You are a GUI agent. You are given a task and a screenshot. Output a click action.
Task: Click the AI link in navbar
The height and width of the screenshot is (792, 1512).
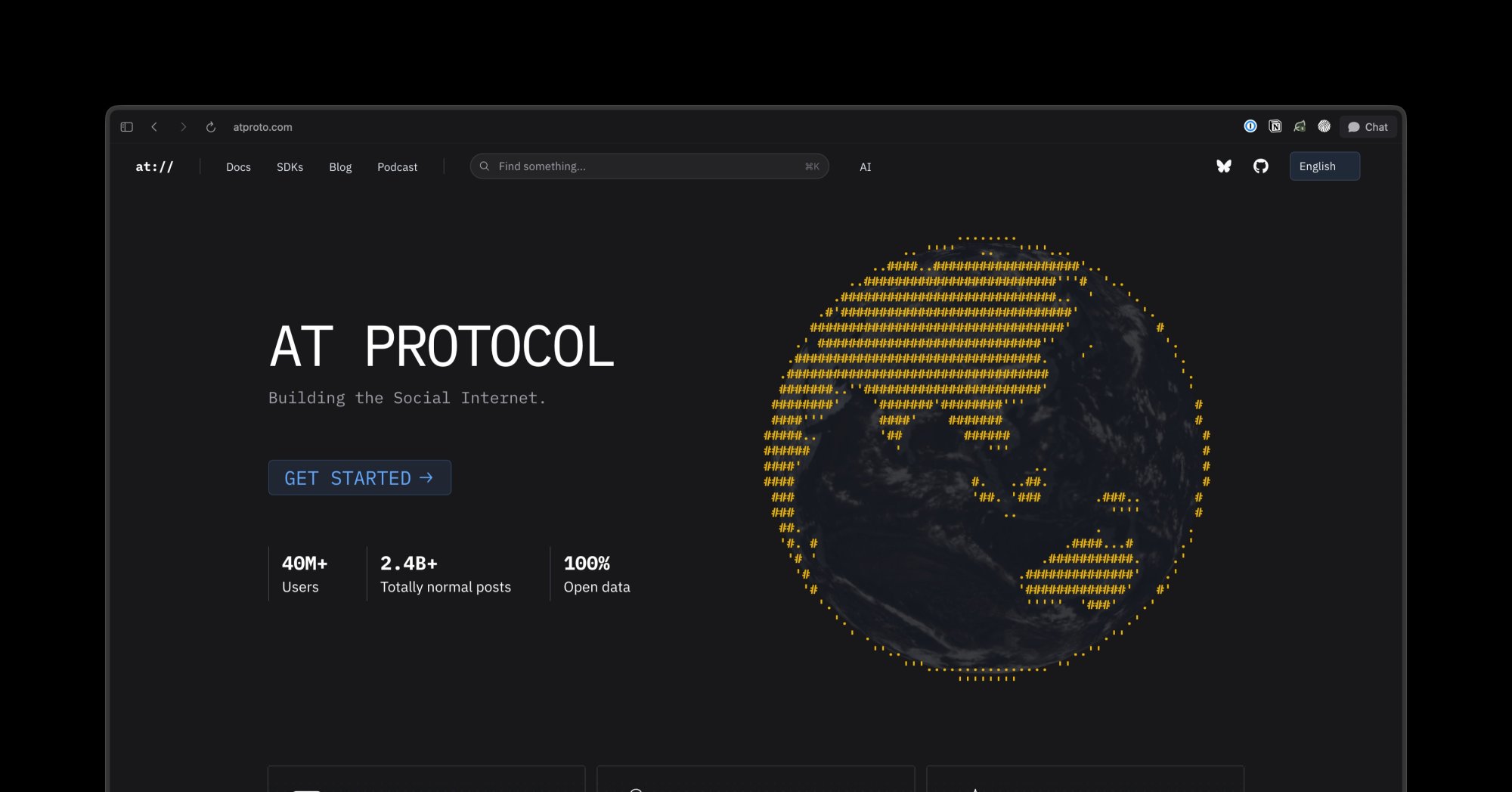pos(866,167)
